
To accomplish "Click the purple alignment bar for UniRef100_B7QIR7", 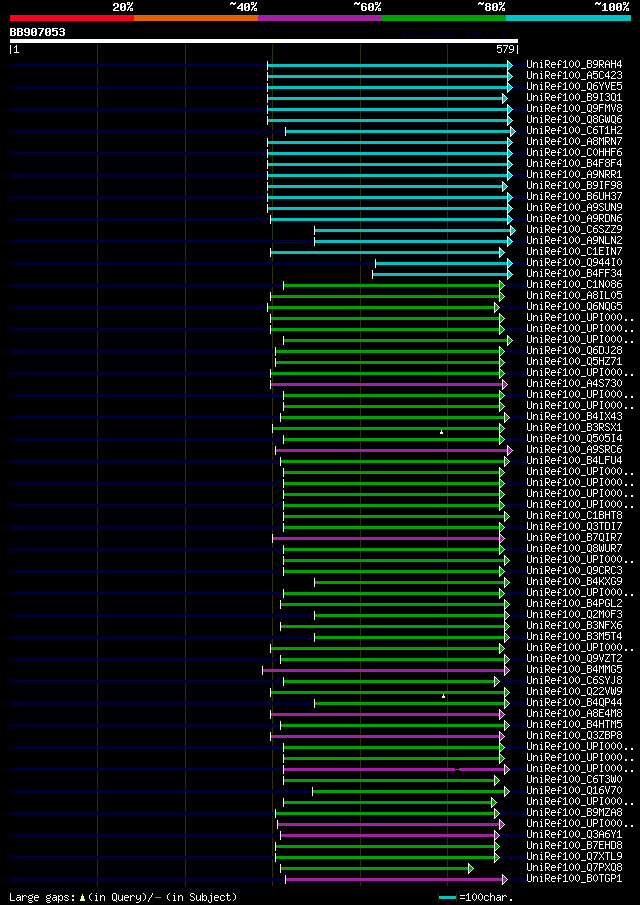I will (386, 538).
